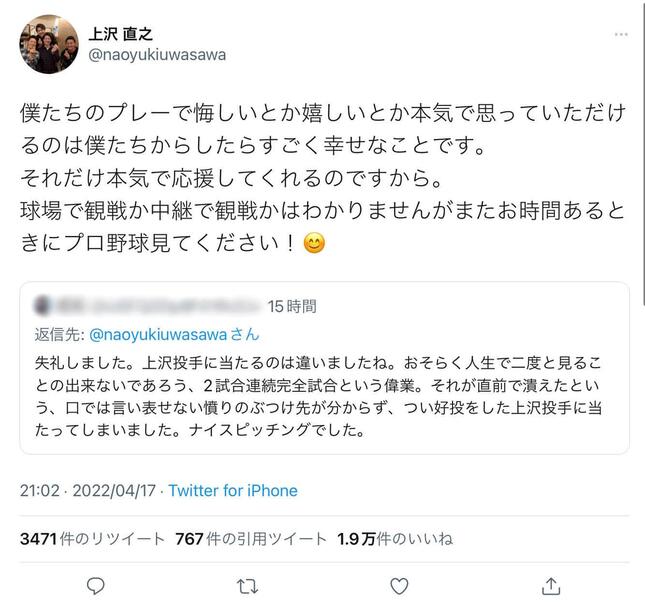Open the quoted tweet body text
The height and width of the screenshot is (608, 645).
[330, 396]
